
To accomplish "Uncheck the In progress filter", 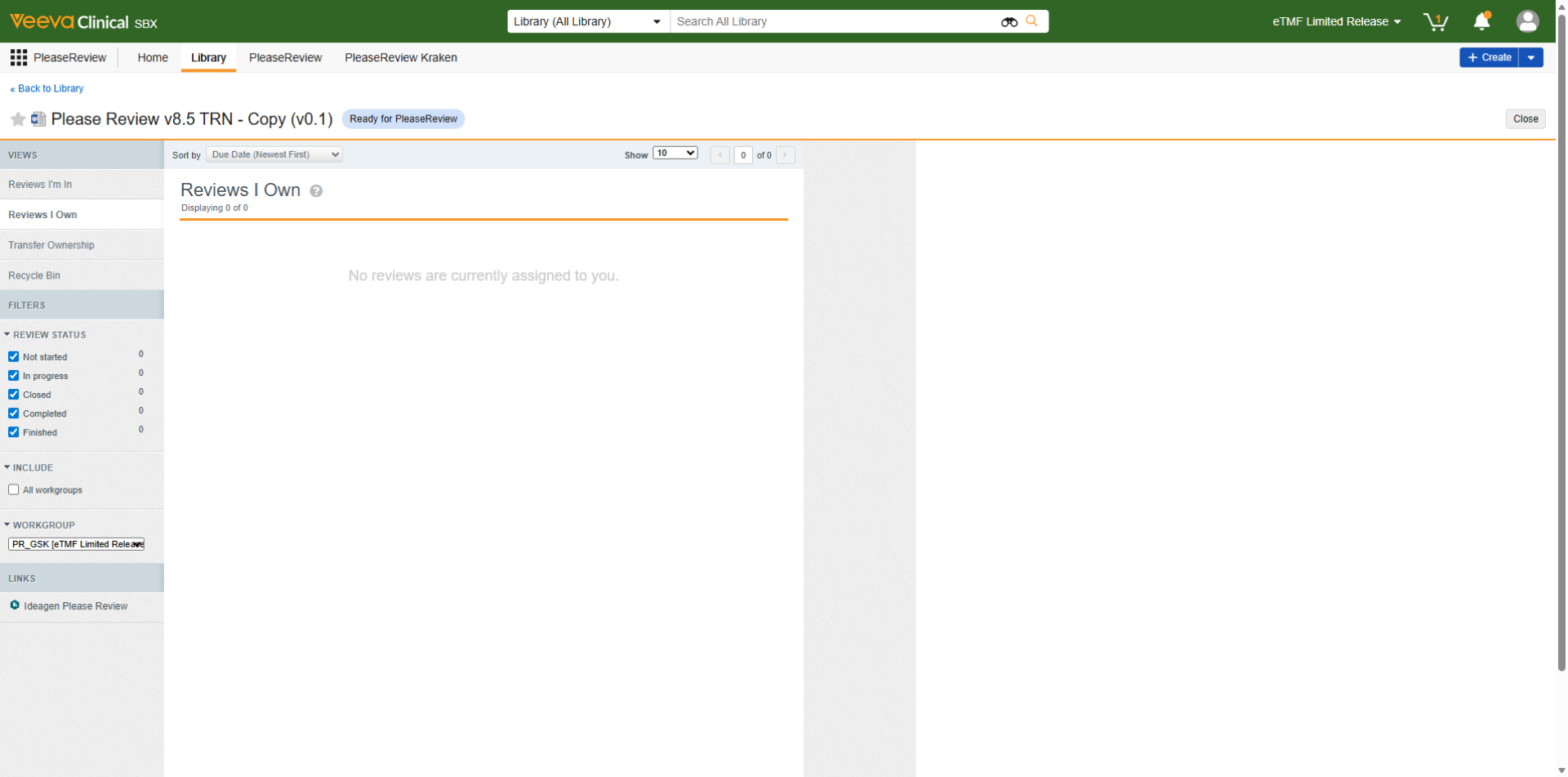I will [x=14, y=376].
